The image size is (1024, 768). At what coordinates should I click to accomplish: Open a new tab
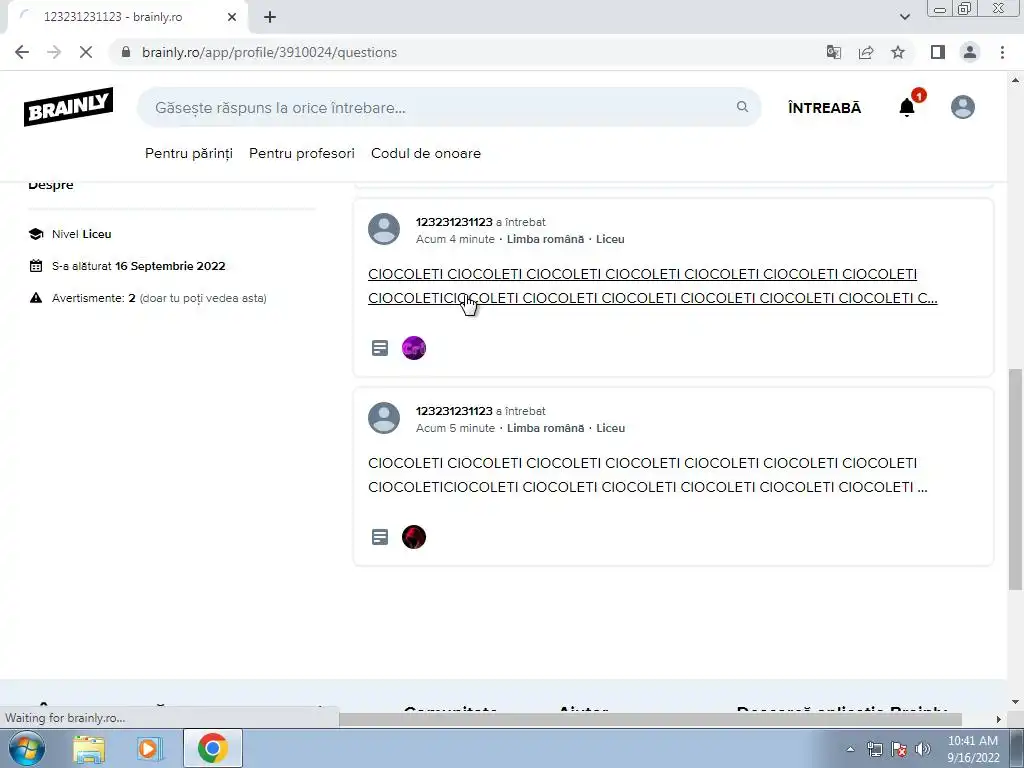click(x=270, y=17)
